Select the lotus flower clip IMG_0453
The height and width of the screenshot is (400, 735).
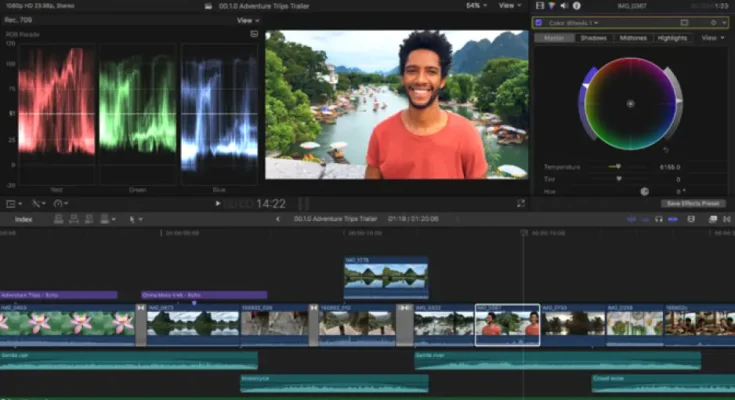coord(68,325)
